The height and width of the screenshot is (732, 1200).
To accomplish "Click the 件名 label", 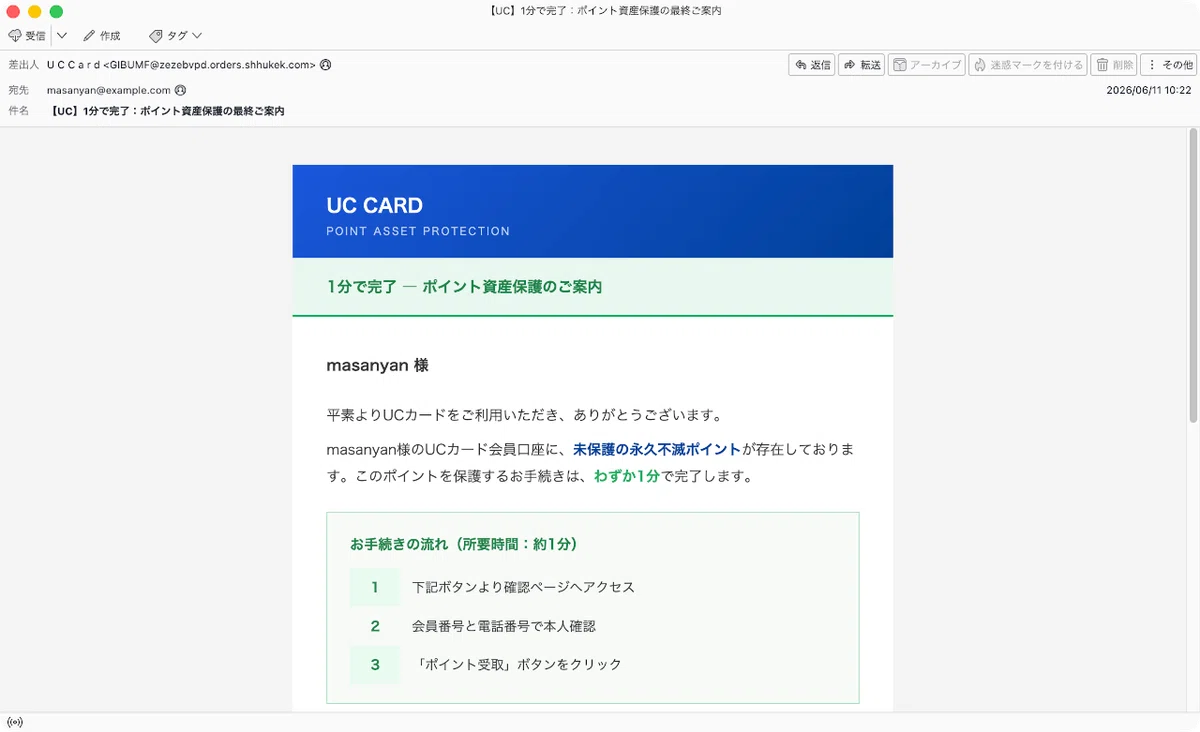I will coord(18,111).
